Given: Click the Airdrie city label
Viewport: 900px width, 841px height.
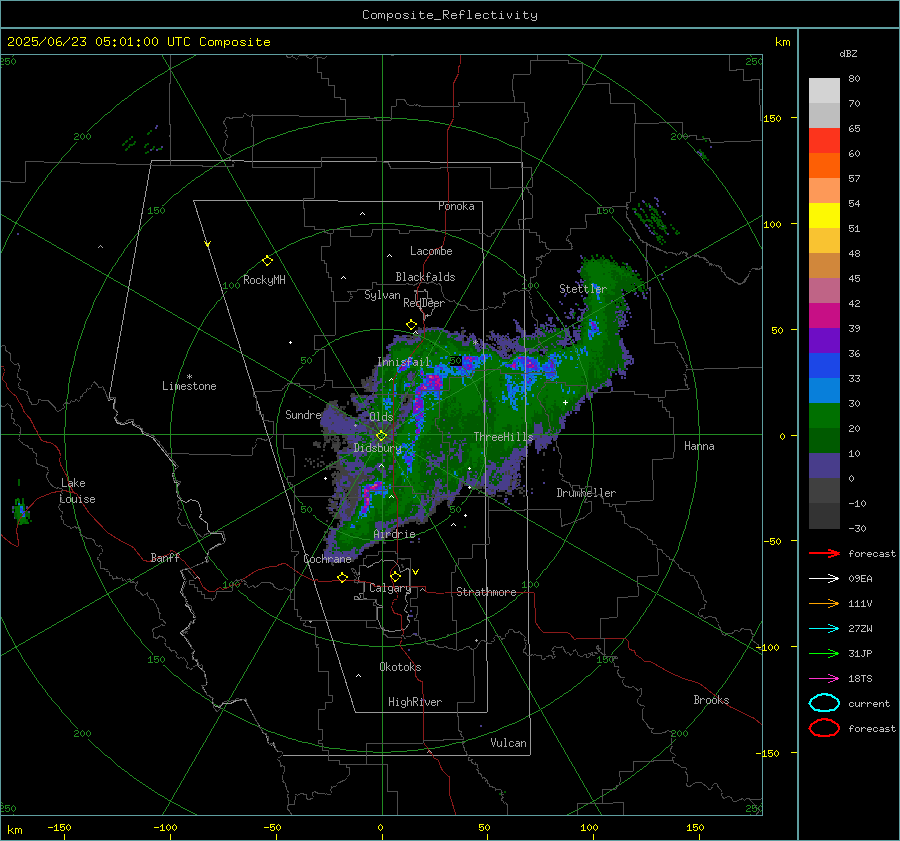Looking at the screenshot, I should point(394,534).
